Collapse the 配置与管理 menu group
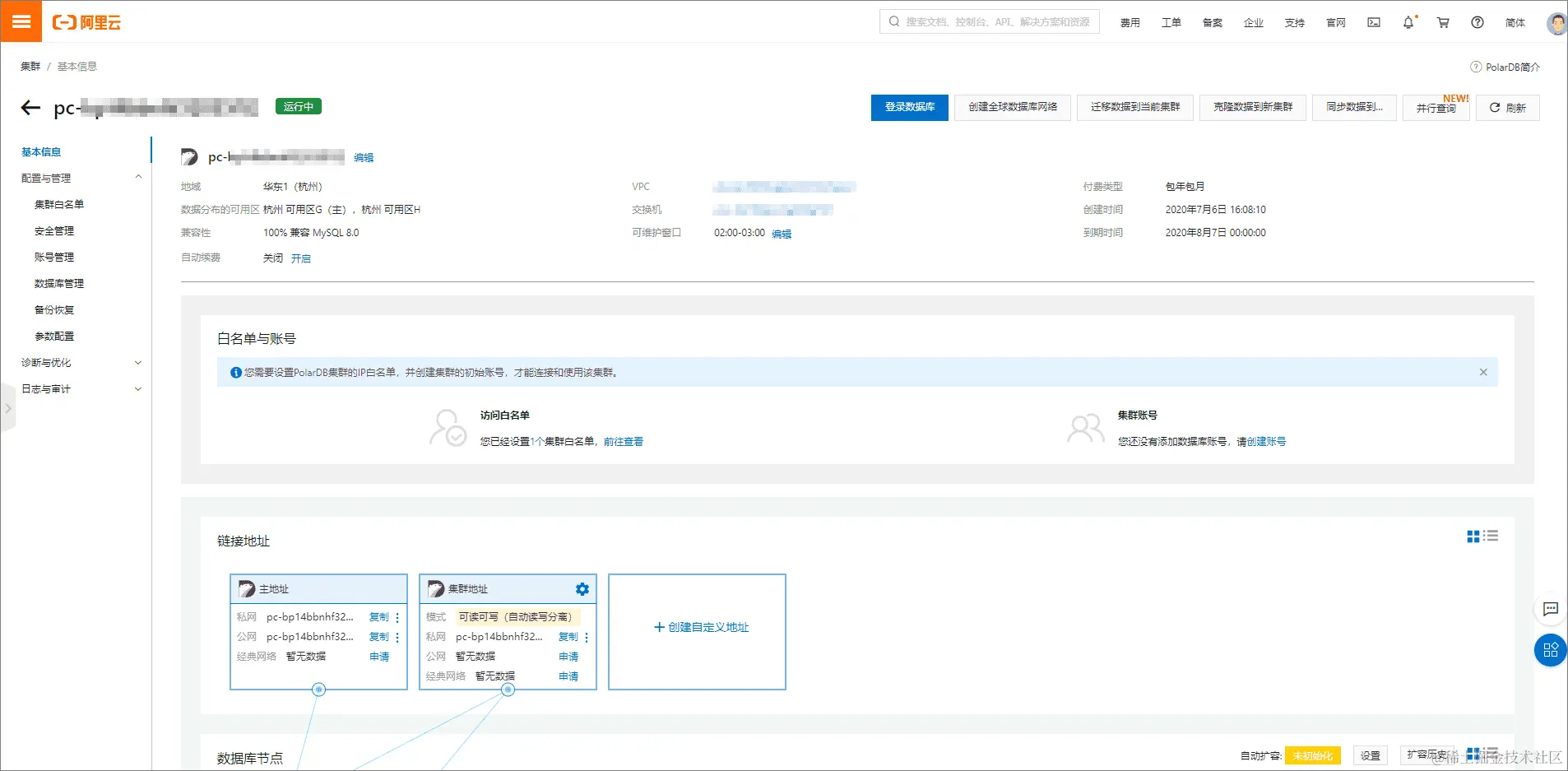 tap(137, 178)
